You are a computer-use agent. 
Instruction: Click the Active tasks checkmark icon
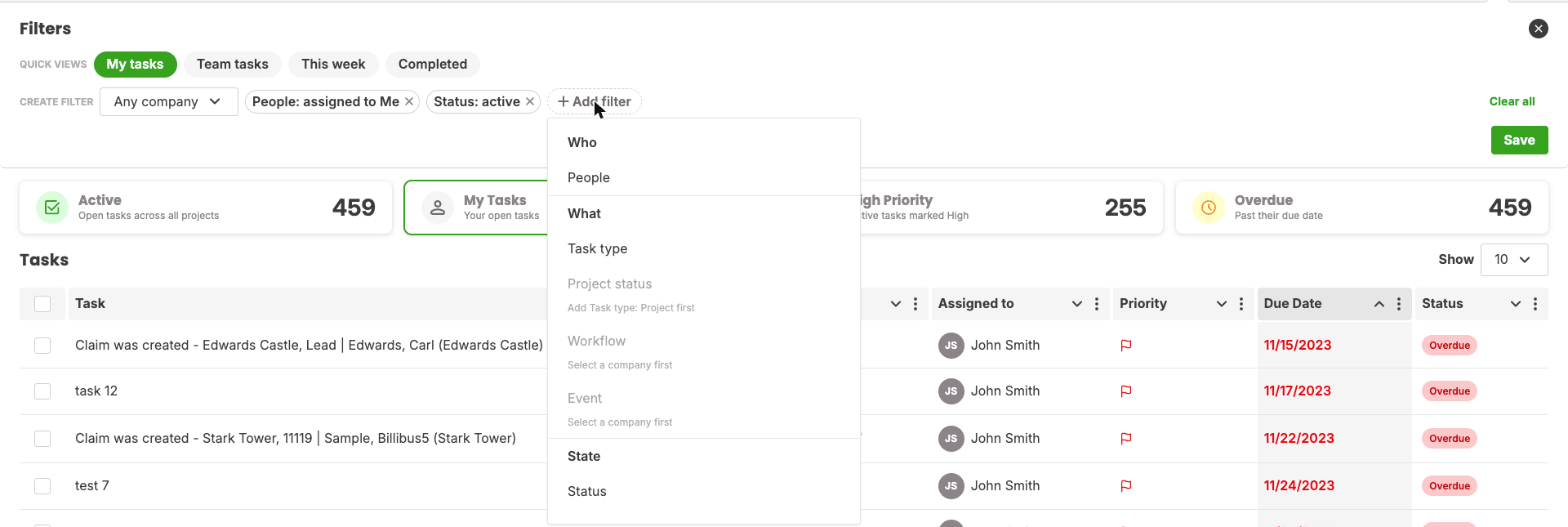pyautogui.click(x=52, y=207)
